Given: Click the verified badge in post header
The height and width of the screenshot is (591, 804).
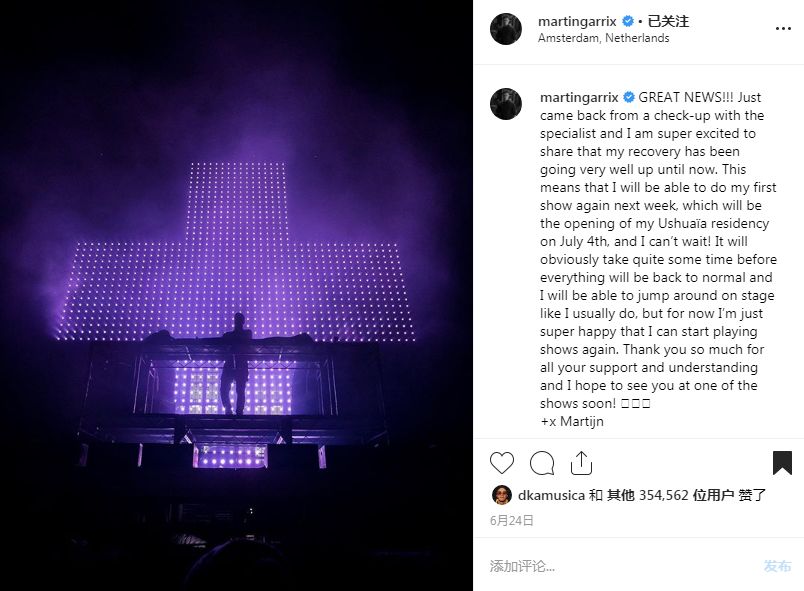Looking at the screenshot, I should [x=628, y=21].
